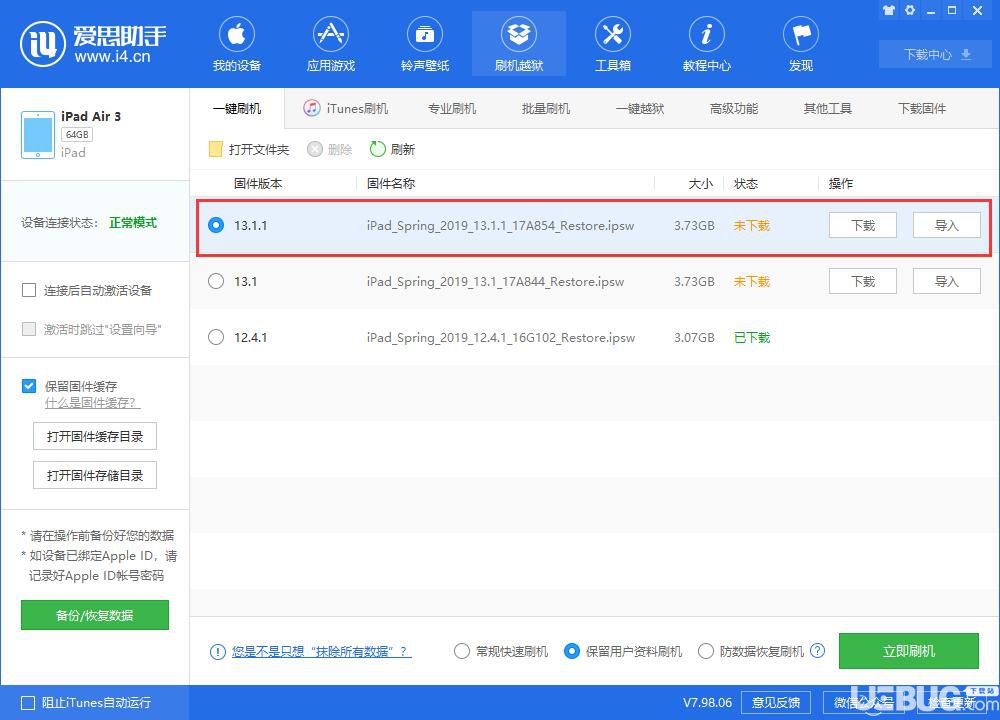The width and height of the screenshot is (1000, 720).
Task: Click the info icon beside 抹除所有数据 link
Action: [x=217, y=652]
